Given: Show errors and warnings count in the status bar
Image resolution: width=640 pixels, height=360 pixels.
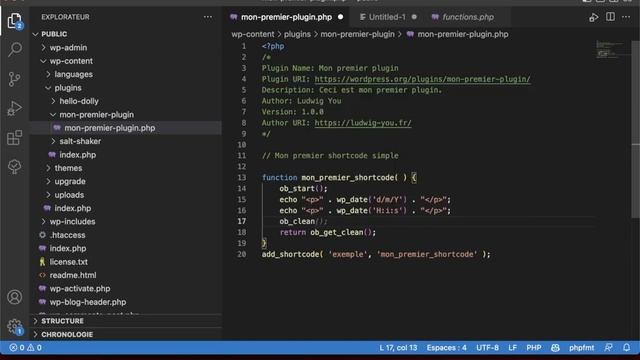Looking at the screenshot, I should tap(25, 348).
